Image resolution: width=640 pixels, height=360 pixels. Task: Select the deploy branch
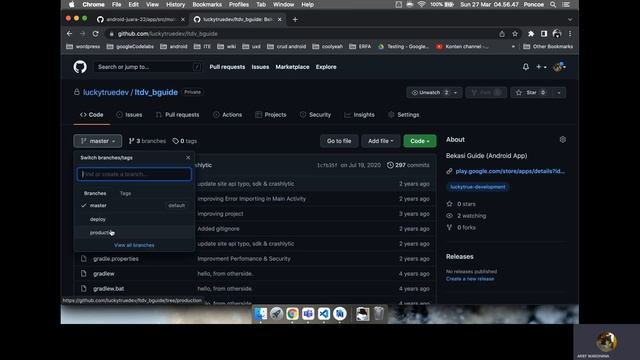coord(134,219)
